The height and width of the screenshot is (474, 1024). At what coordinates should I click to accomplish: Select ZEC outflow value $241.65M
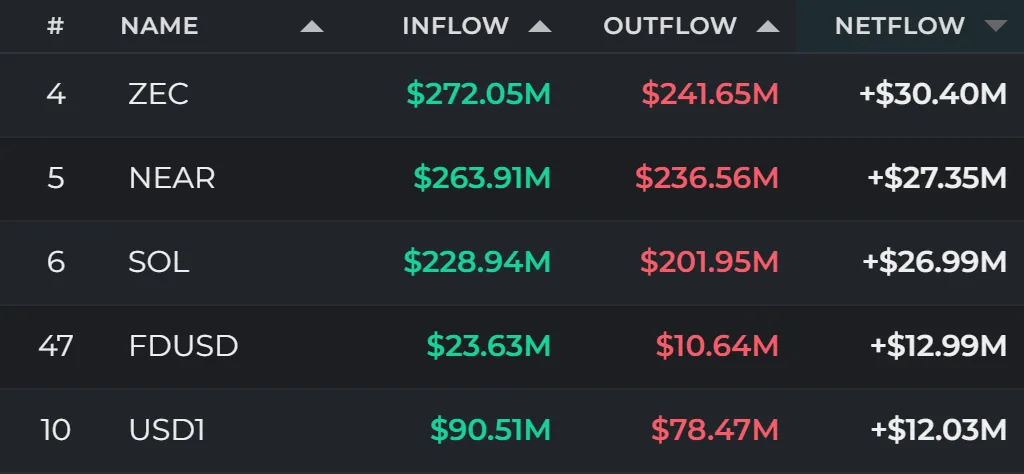[710, 95]
